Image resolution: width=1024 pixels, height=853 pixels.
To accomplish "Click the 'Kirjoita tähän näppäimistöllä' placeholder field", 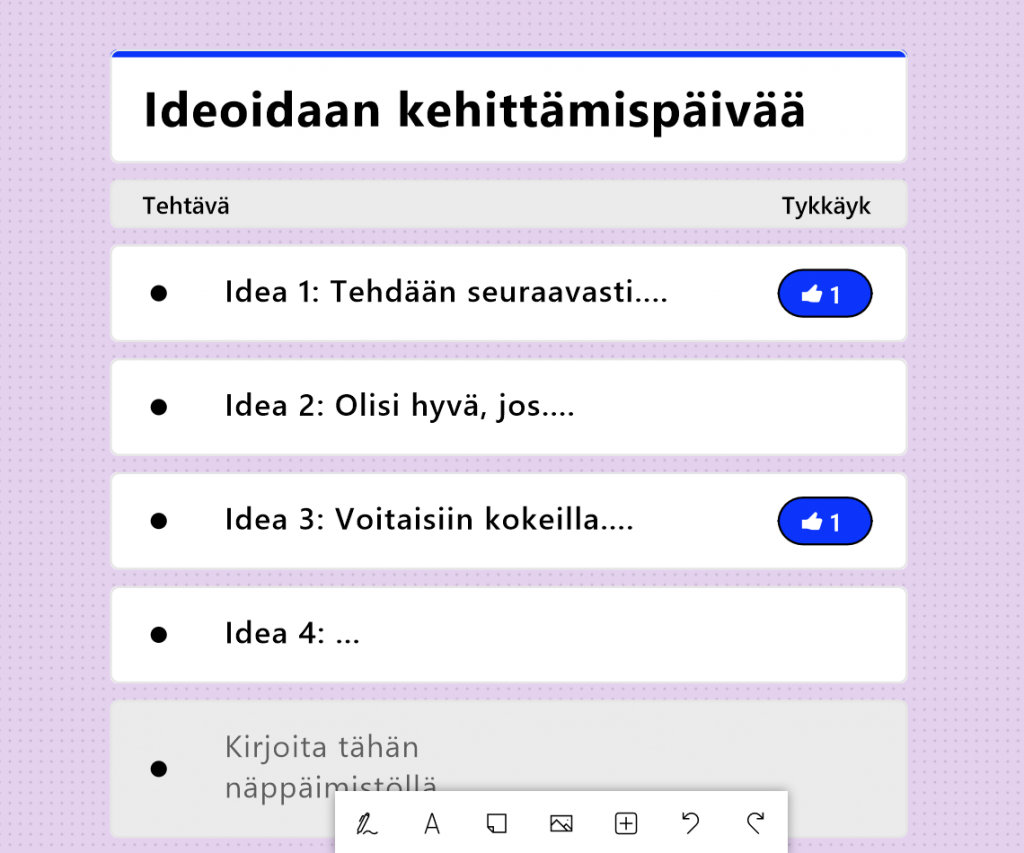I will point(322,765).
